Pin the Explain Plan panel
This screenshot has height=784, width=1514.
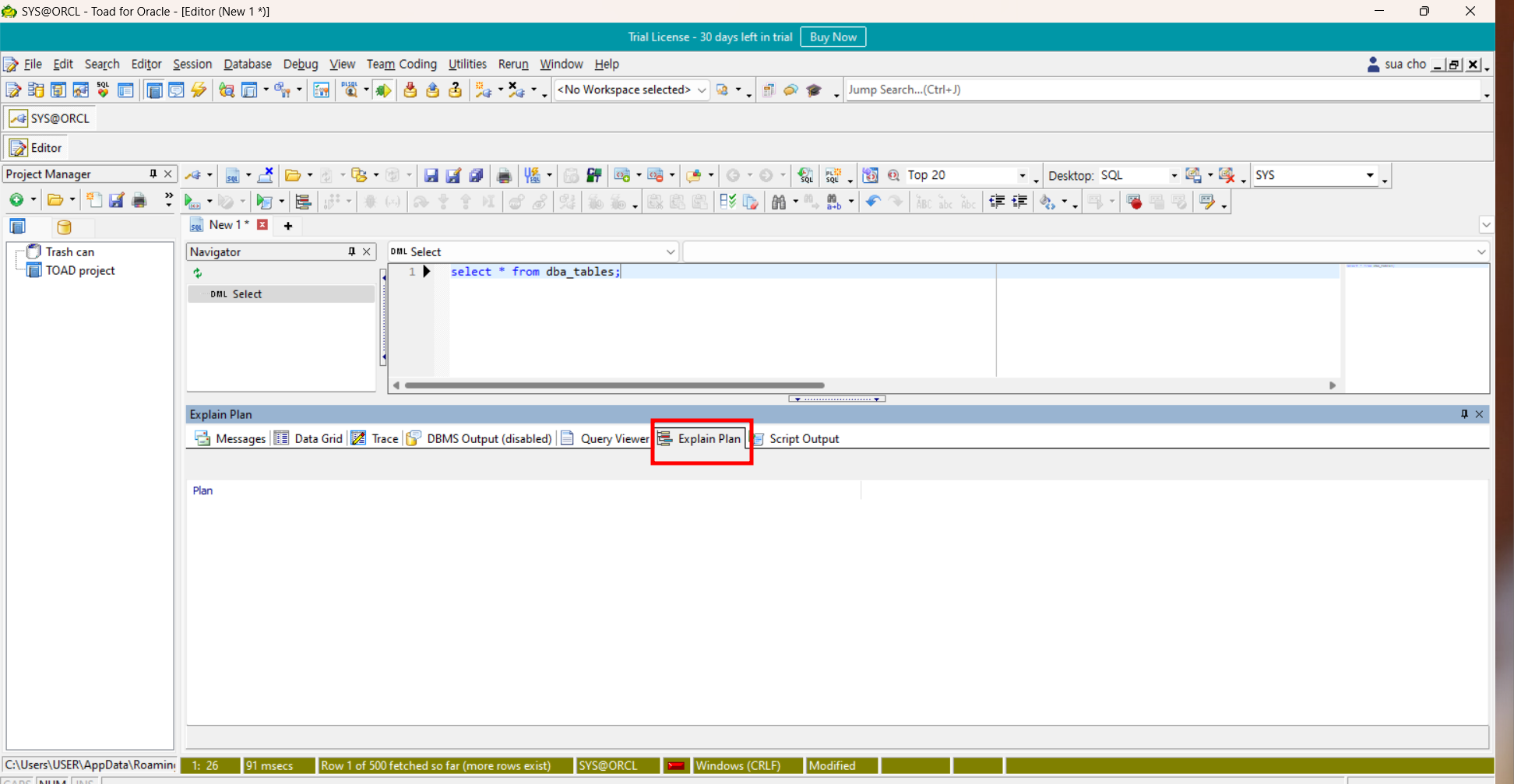click(1464, 414)
